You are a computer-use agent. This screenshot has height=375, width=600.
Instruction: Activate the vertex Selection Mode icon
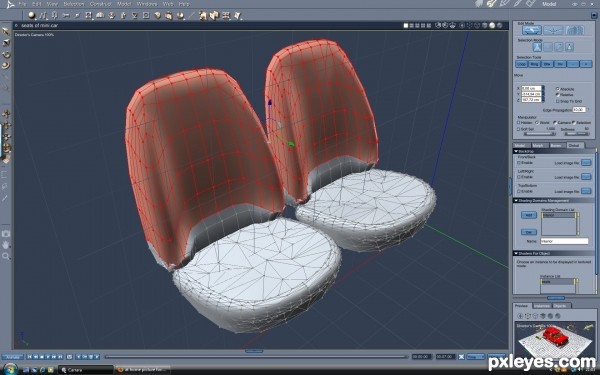[538, 47]
